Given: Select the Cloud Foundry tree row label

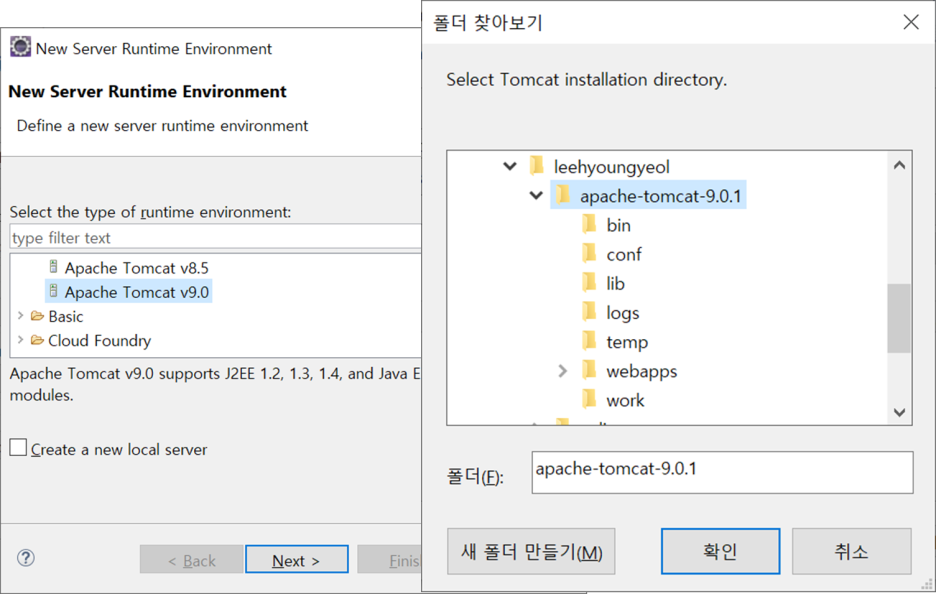Looking at the screenshot, I should pyautogui.click(x=100, y=340).
